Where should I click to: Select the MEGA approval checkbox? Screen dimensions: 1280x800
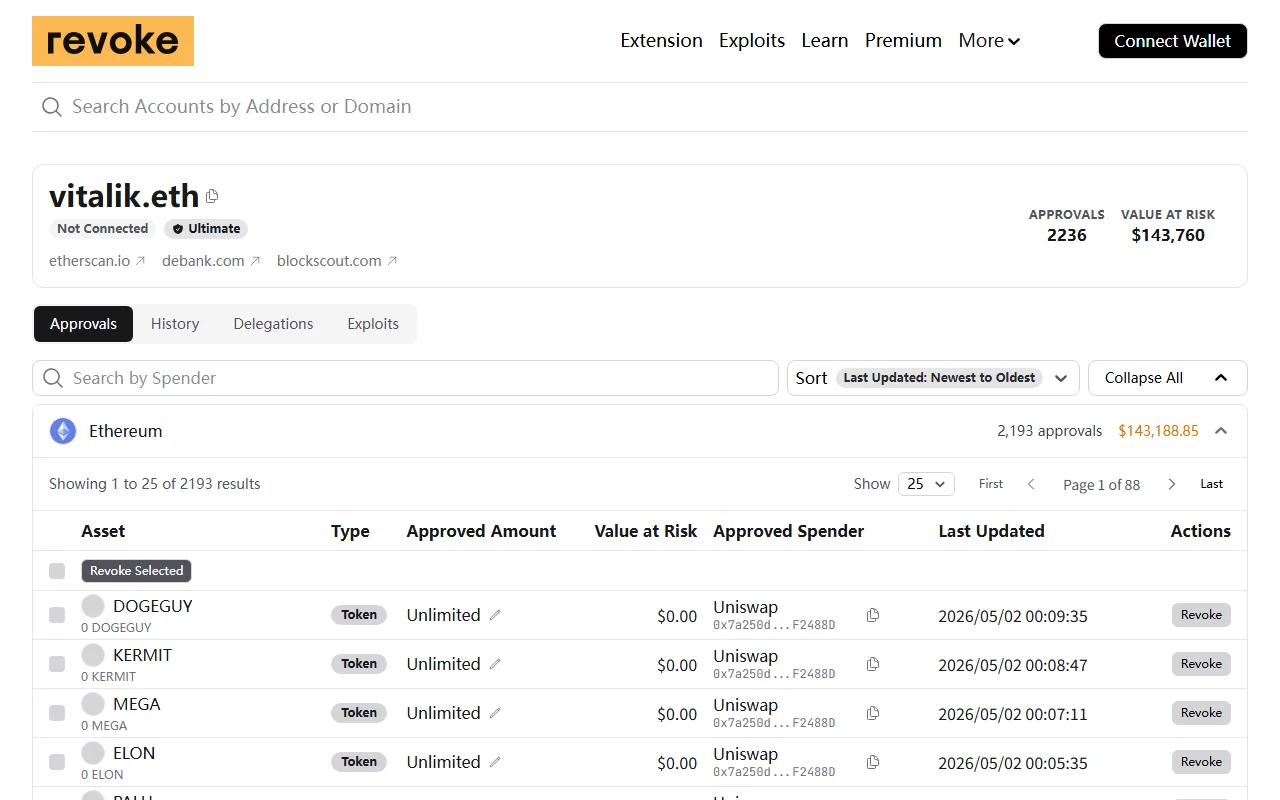pyautogui.click(x=57, y=713)
